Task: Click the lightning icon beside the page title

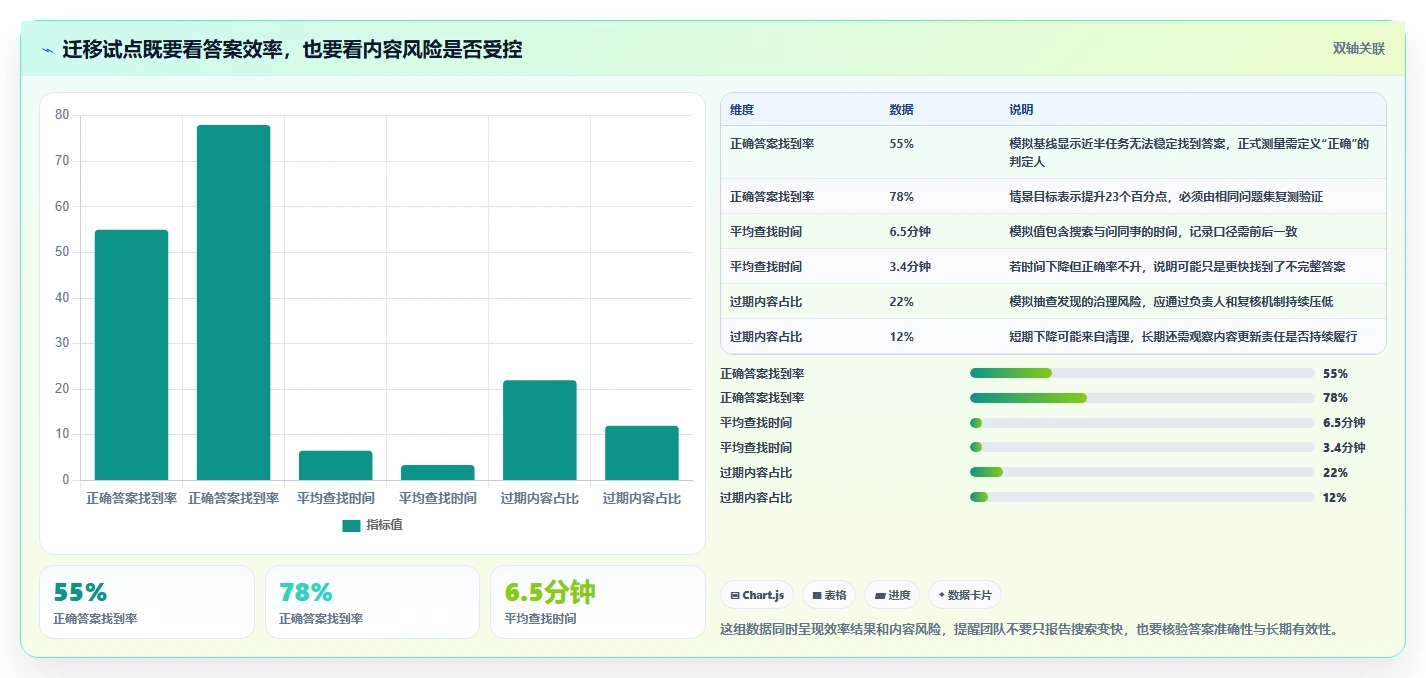Action: tap(47, 50)
